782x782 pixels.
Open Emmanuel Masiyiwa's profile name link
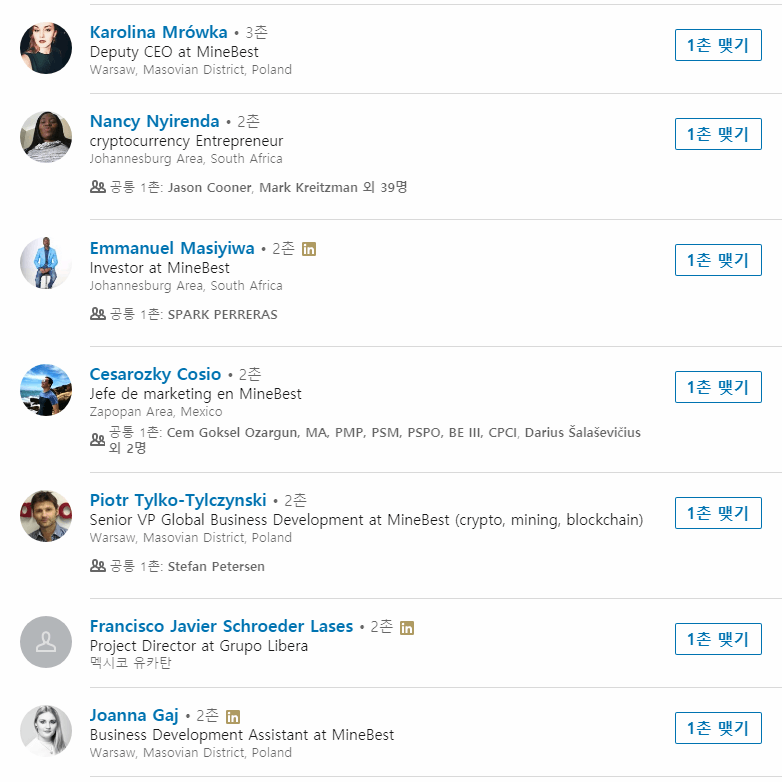click(172, 248)
